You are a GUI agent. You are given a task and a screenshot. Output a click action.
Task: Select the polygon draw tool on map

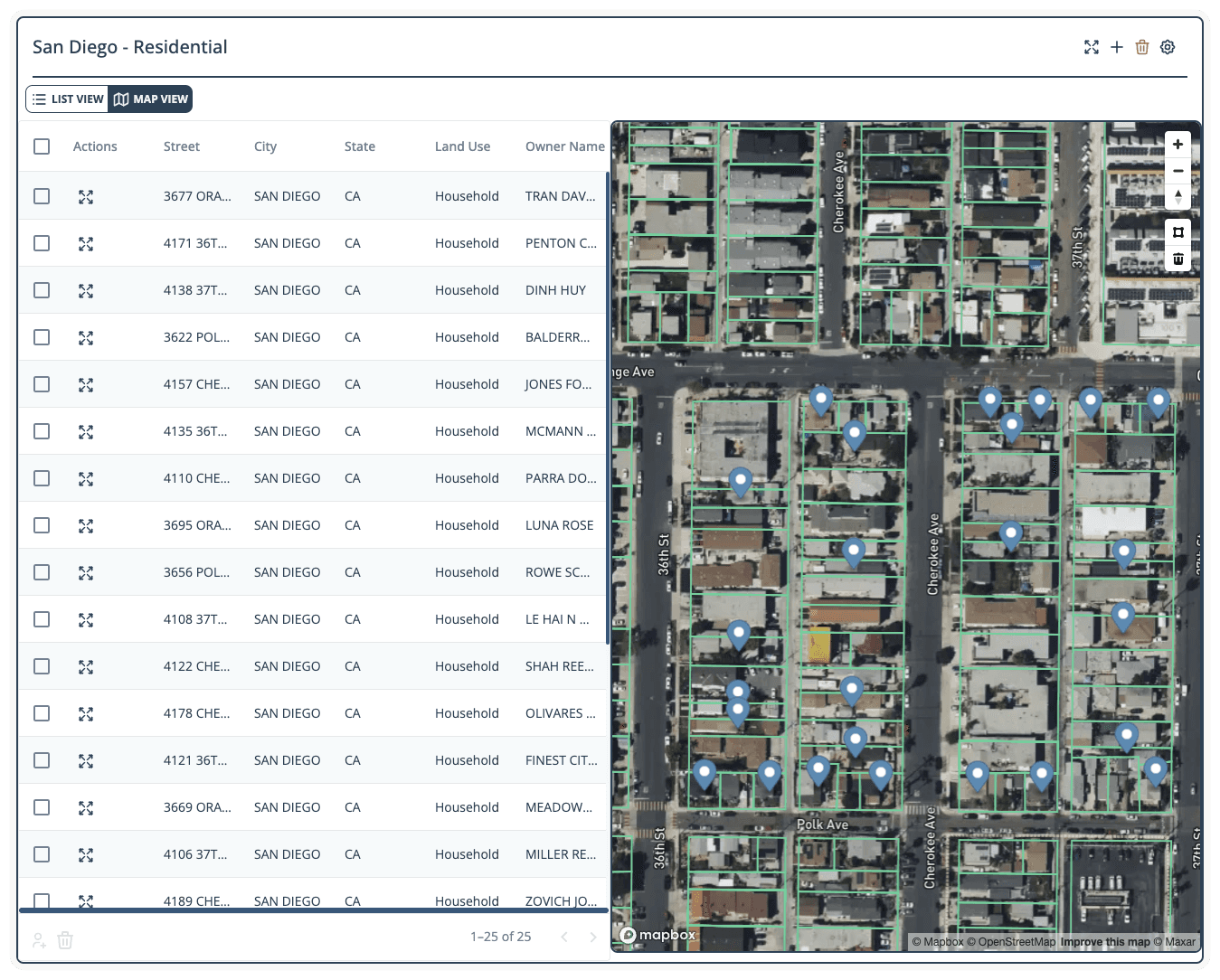[x=1177, y=232]
